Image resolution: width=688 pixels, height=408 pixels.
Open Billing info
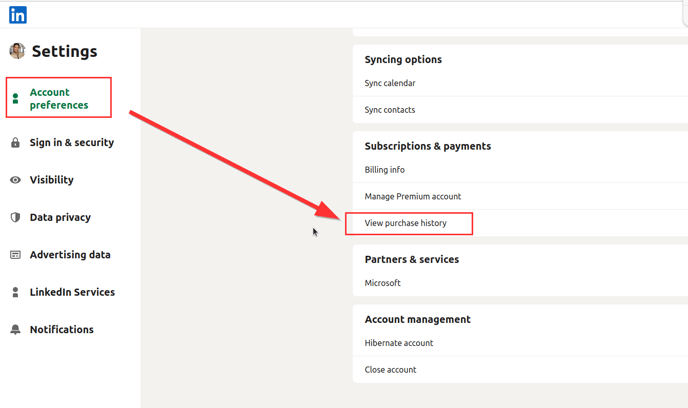pyautogui.click(x=385, y=170)
